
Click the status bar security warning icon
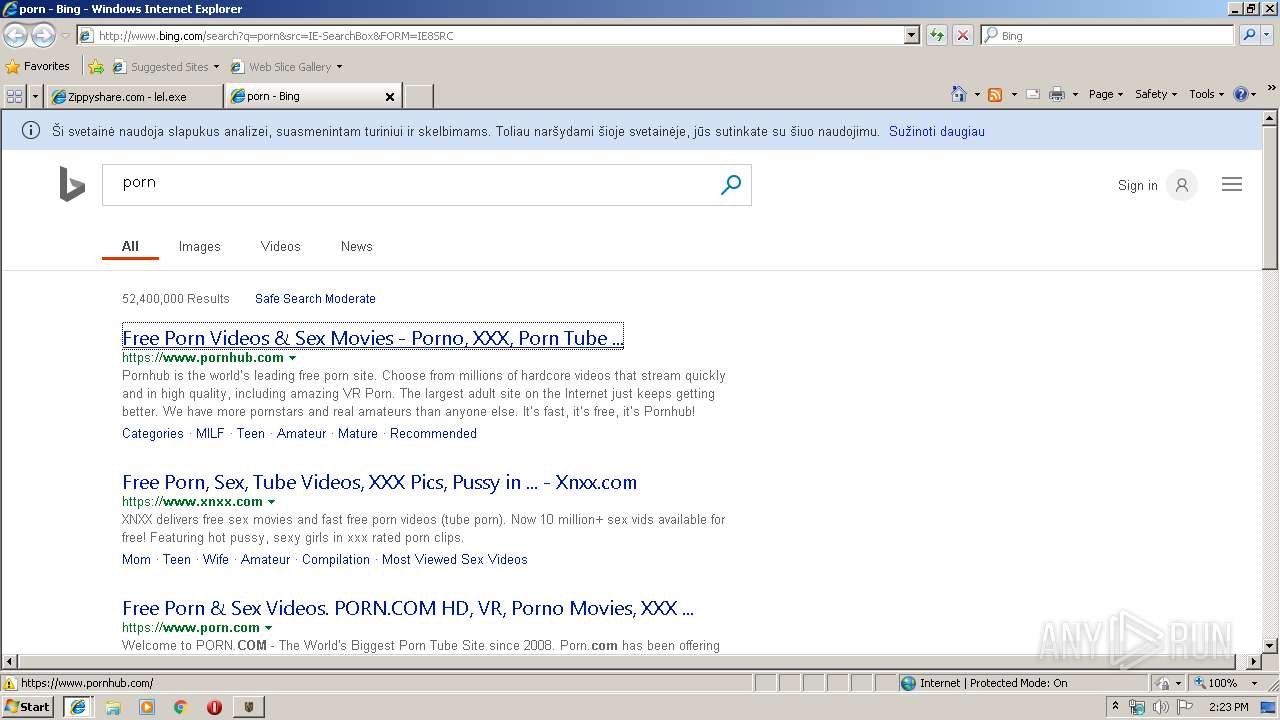click(x=10, y=684)
